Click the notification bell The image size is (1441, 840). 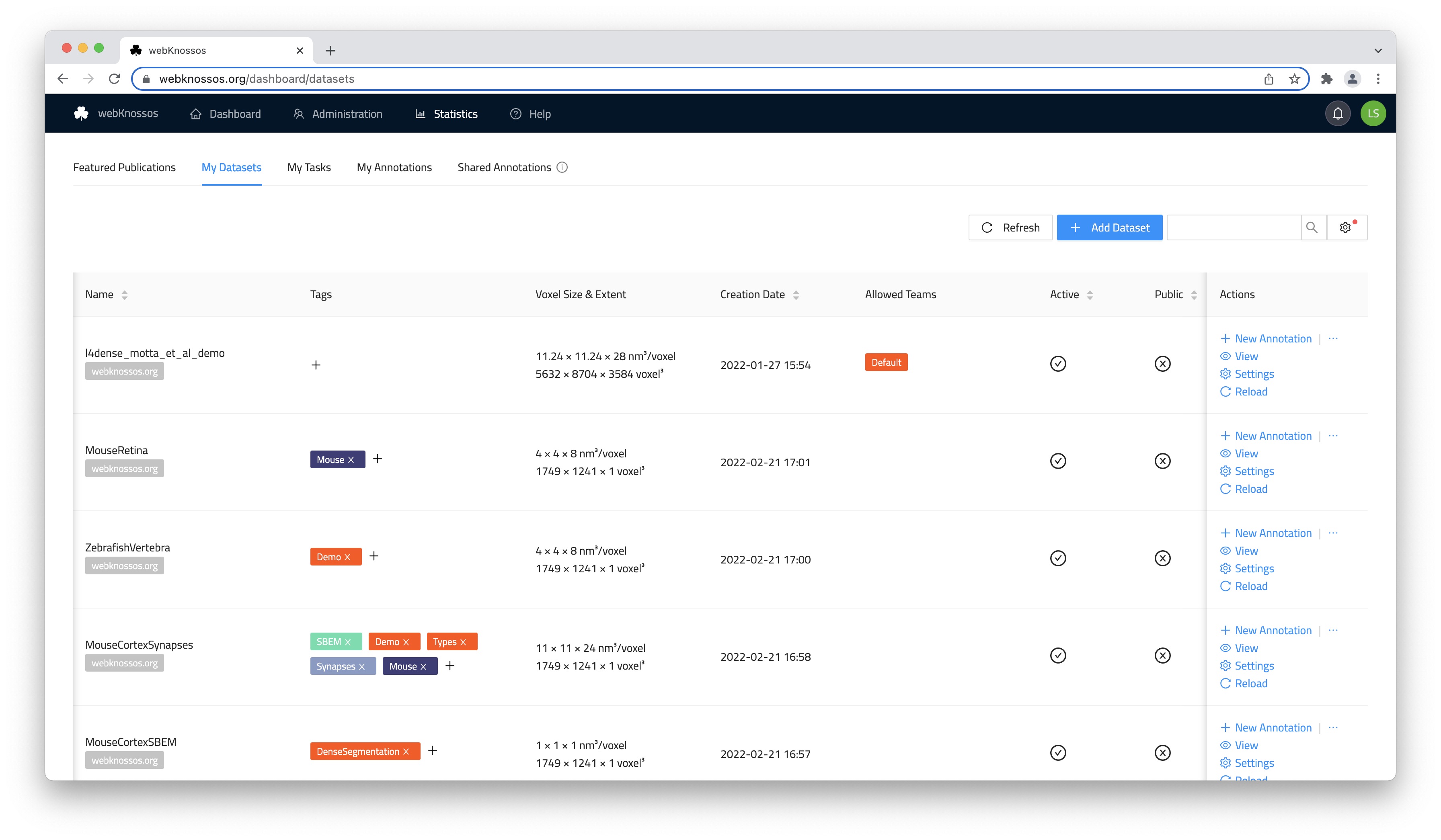click(1338, 113)
